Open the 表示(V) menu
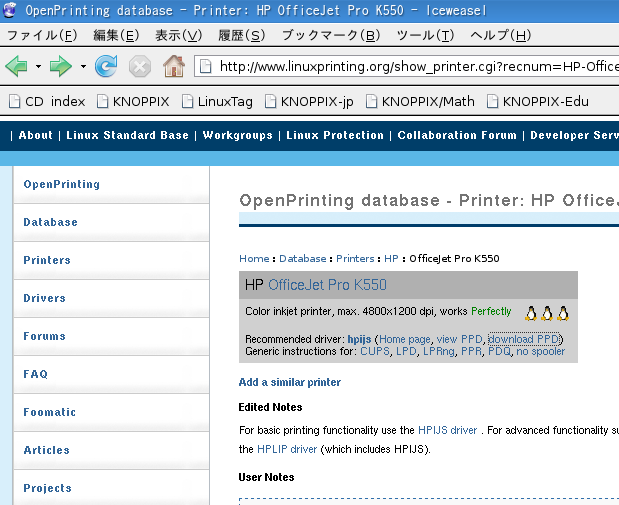The image size is (619, 505). coord(178,36)
